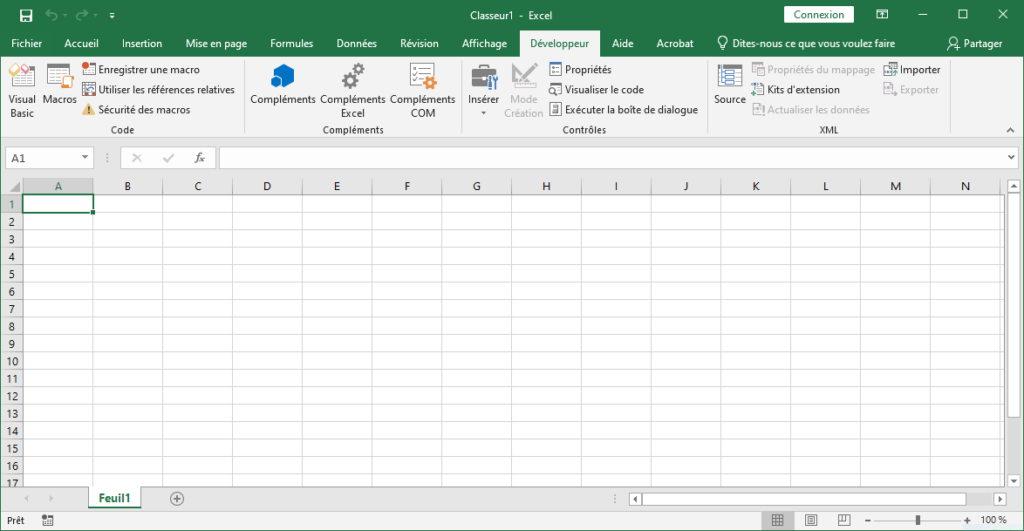Open Customize Quick Access Toolbar dropdown

tap(112, 15)
